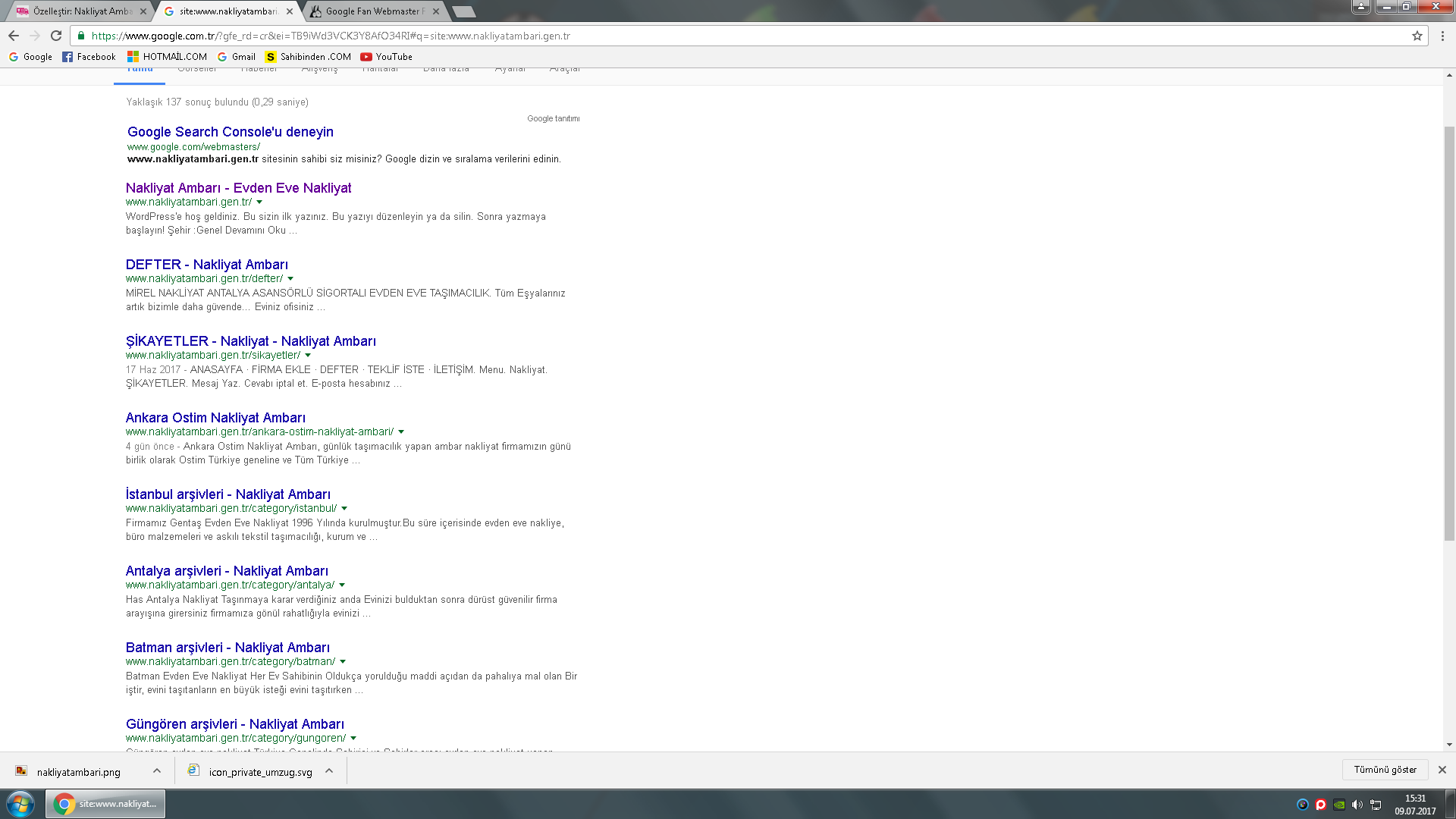The image size is (1456, 819).
Task: Click scrollbar down arrow
Action: [x=1449, y=745]
